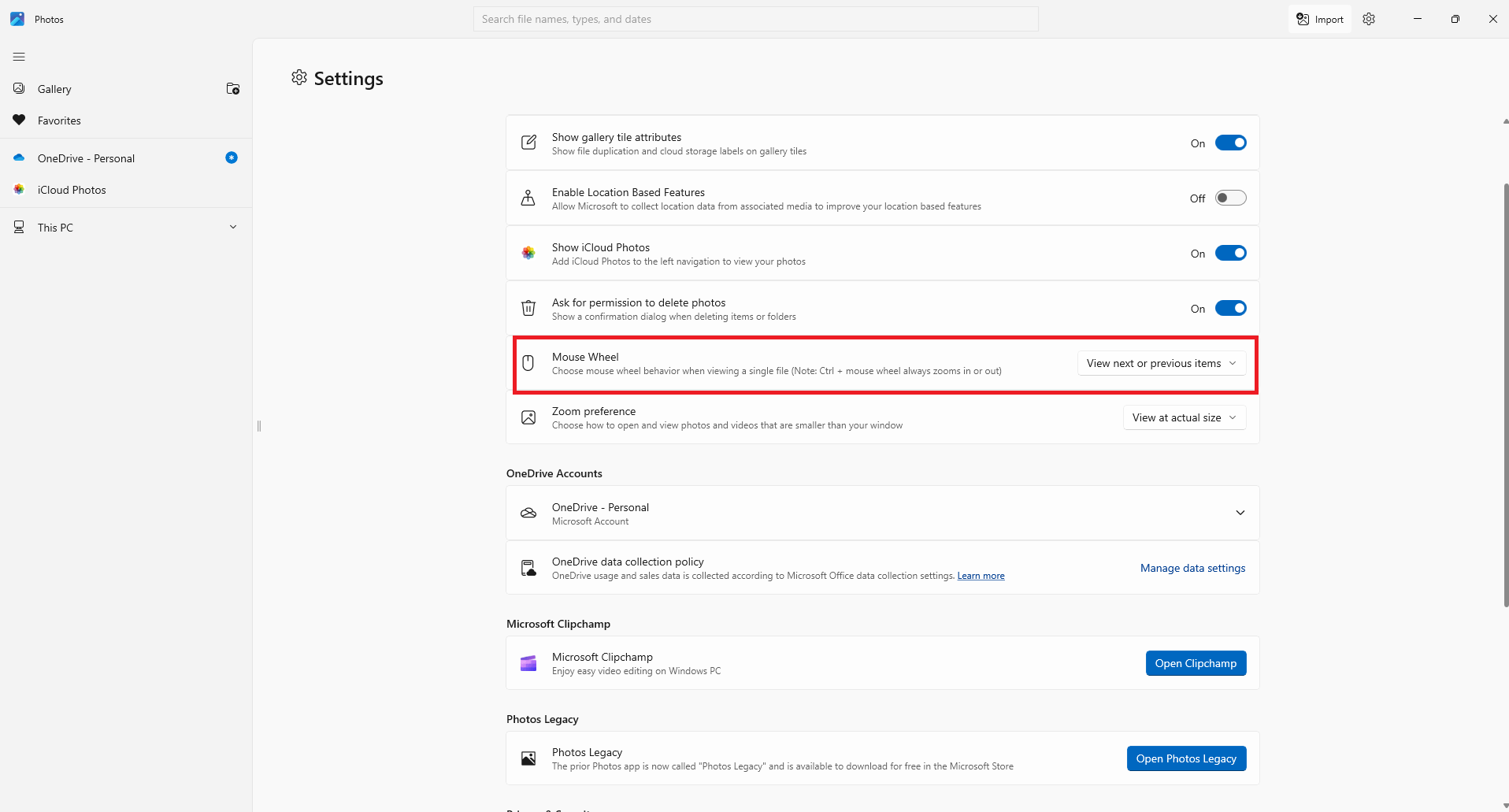
Task: Click the scrollbar up arrow
Action: click(x=1506, y=121)
